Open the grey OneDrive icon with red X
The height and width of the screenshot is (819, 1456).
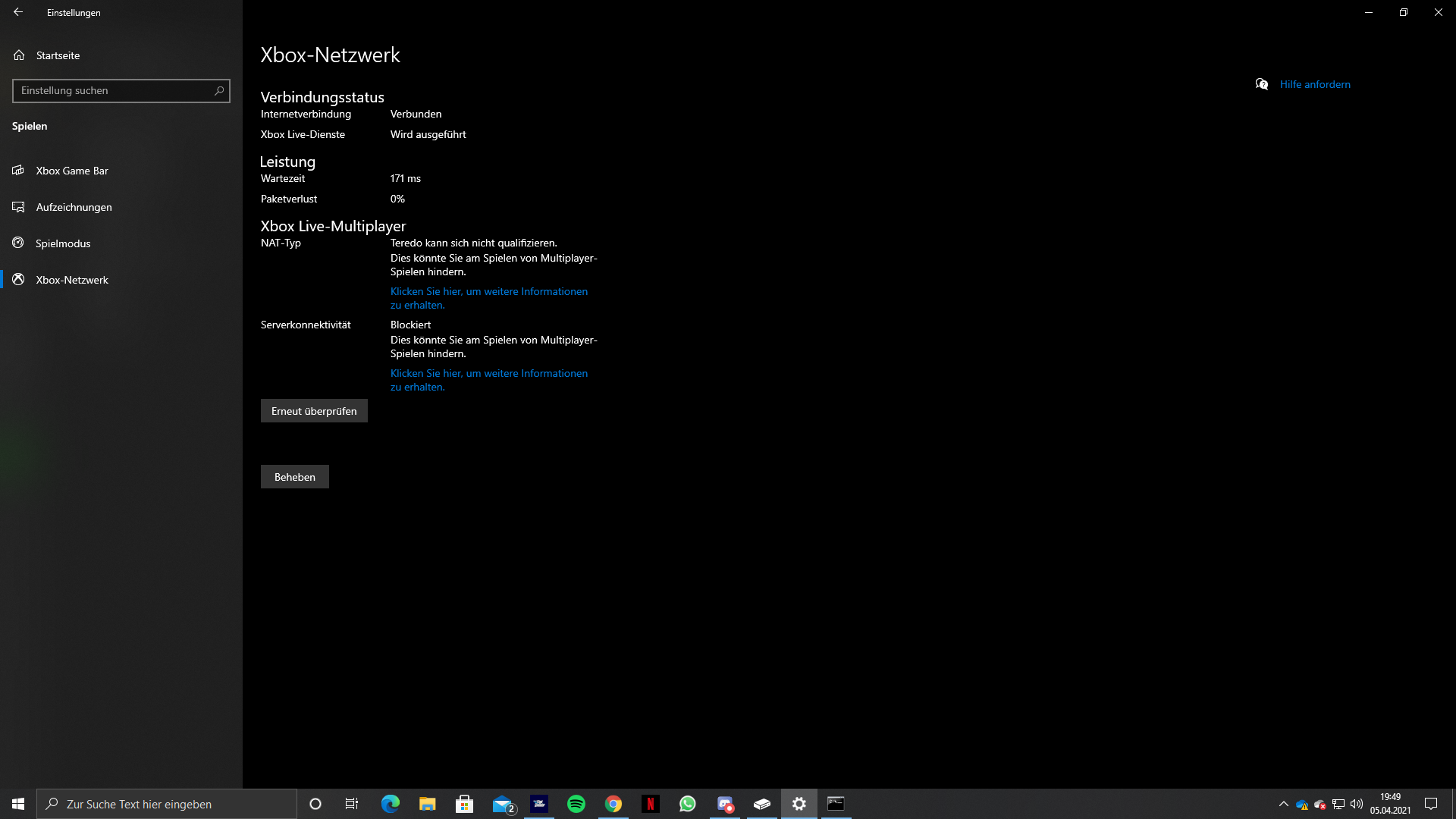[x=1320, y=805]
